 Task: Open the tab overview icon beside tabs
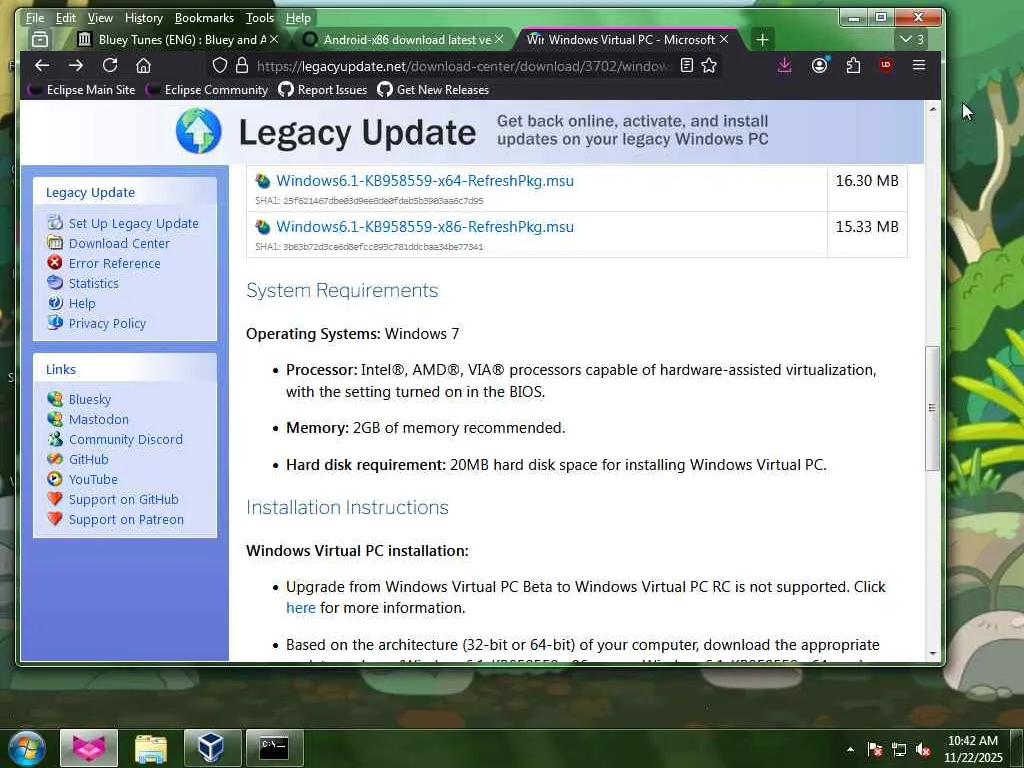40,40
